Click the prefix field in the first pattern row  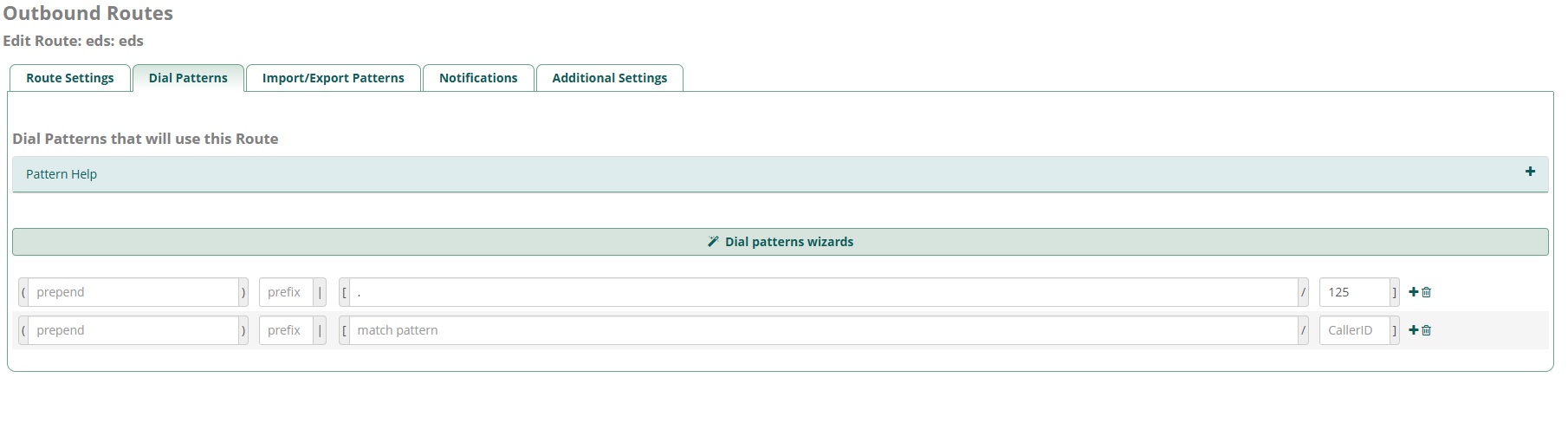click(x=286, y=292)
